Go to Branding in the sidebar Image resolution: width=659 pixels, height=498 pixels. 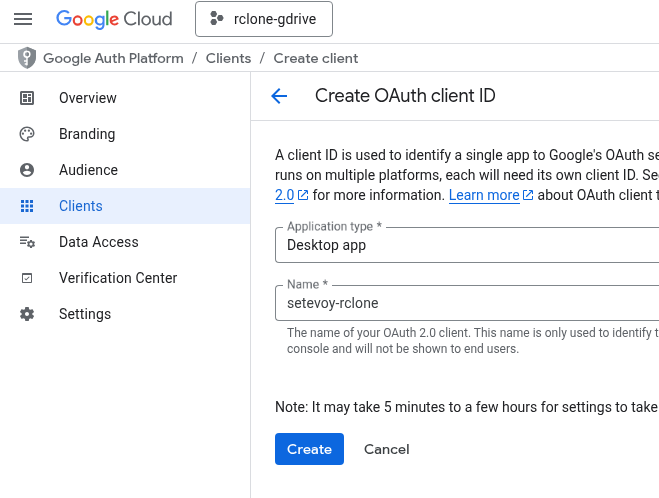pyautogui.click(x=87, y=134)
